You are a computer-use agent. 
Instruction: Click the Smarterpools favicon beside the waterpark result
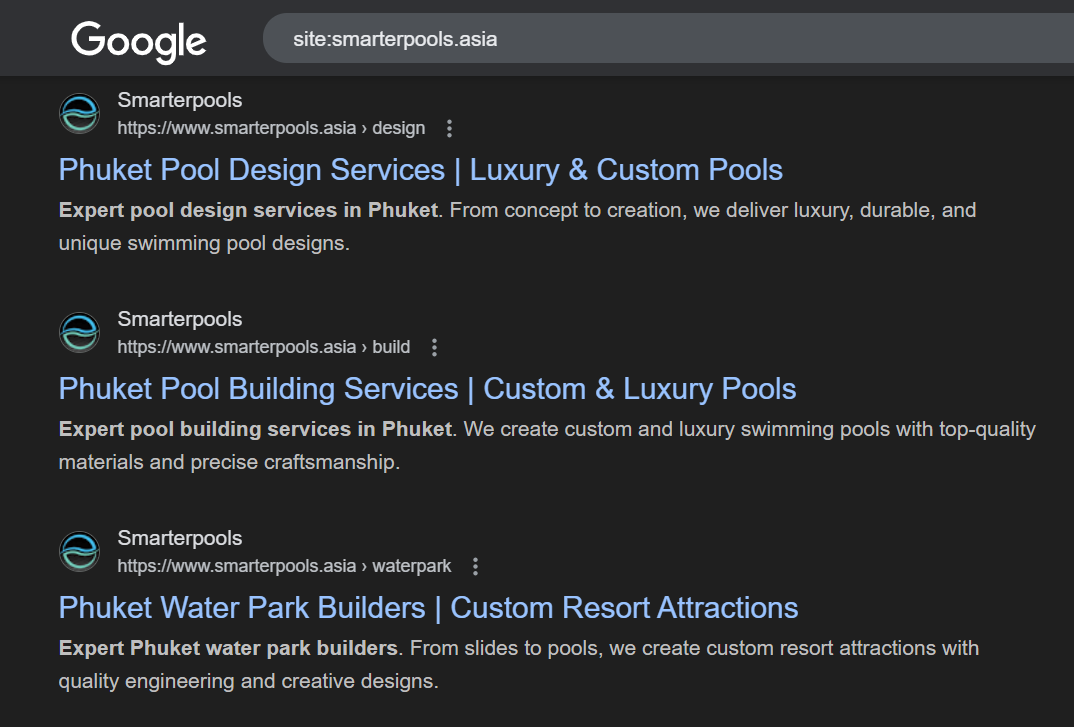pos(80,552)
